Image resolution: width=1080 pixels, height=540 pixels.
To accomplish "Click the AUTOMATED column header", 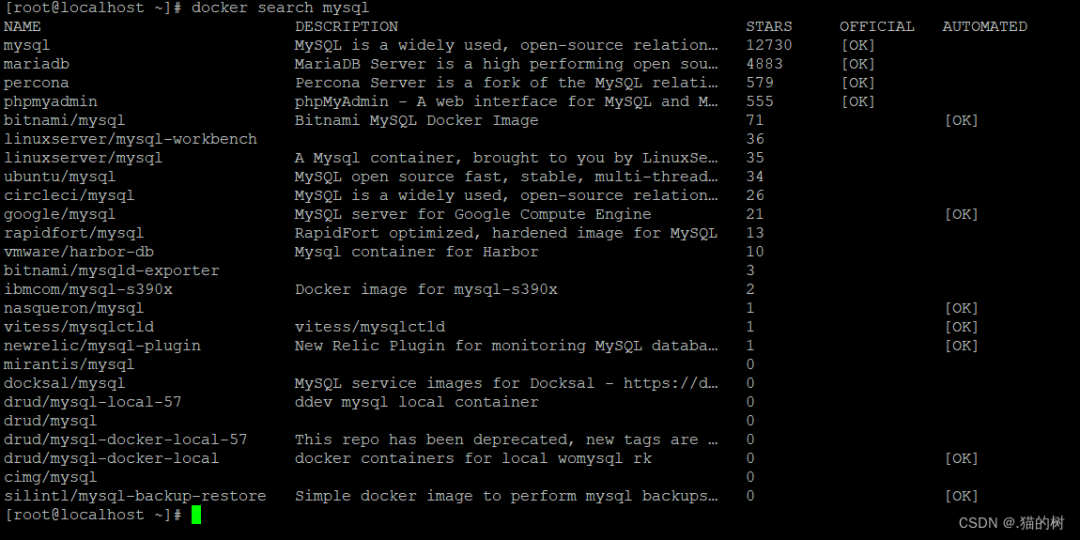I will 985,26.
